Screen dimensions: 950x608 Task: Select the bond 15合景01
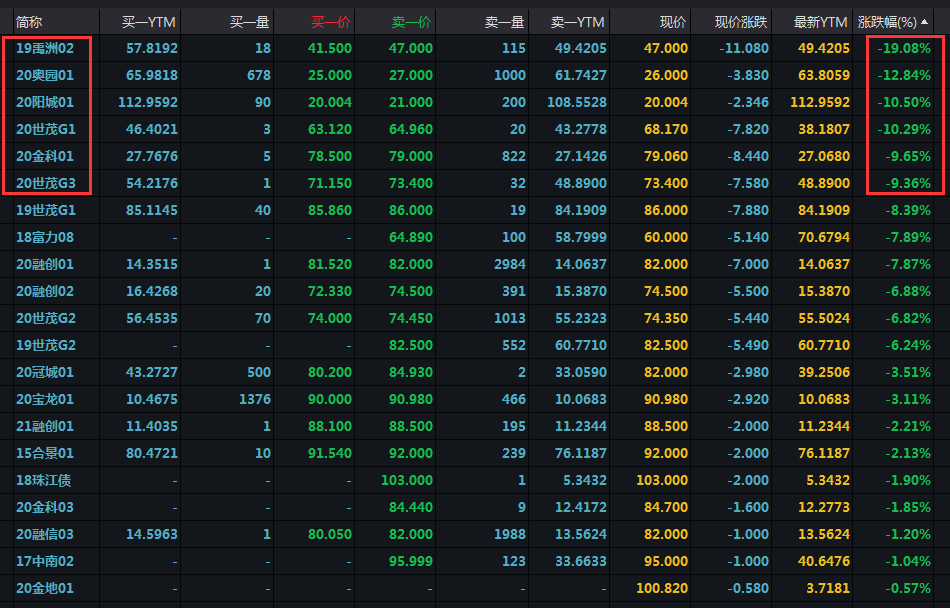pyautogui.click(x=45, y=453)
